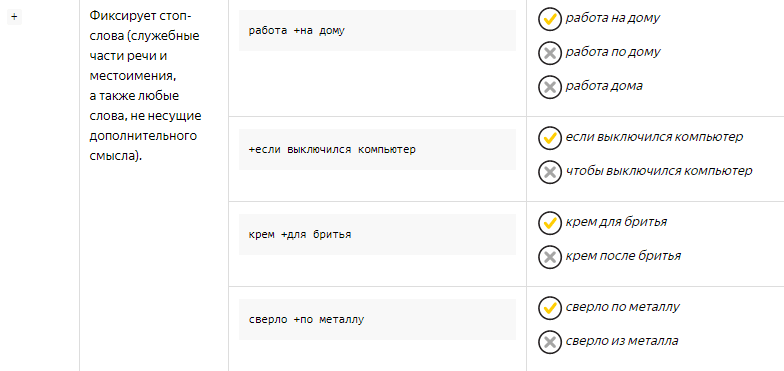
Task: Click italic phrase сверло из металла
Action: point(622,341)
